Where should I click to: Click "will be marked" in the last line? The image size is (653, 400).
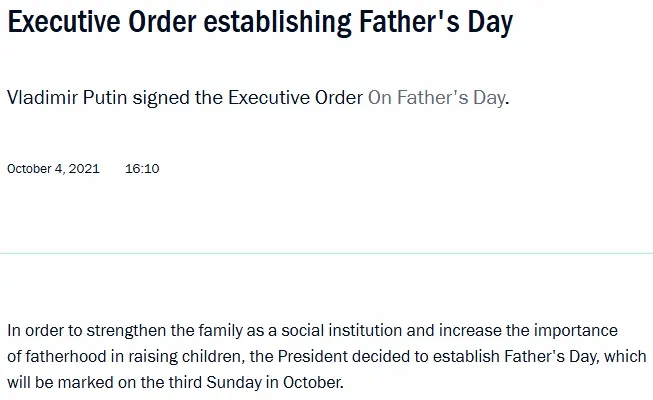coord(57,382)
